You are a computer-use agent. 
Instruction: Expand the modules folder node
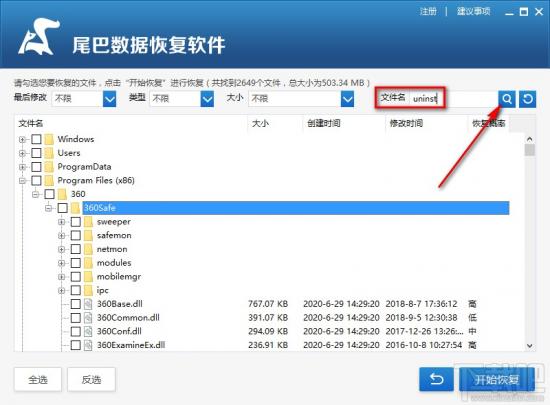(x=62, y=263)
